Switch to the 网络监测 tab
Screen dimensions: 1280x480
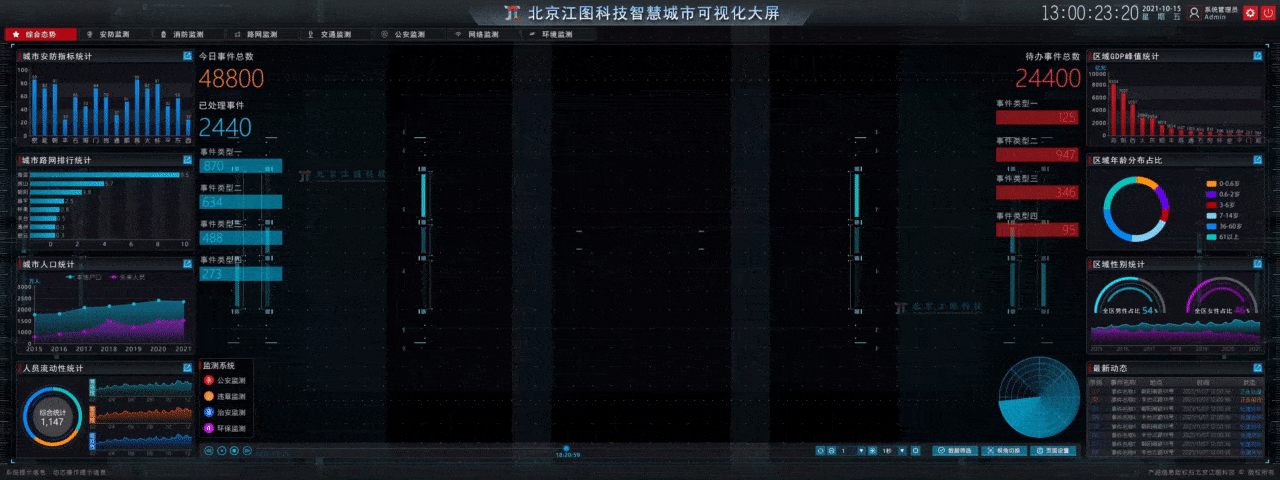point(484,34)
